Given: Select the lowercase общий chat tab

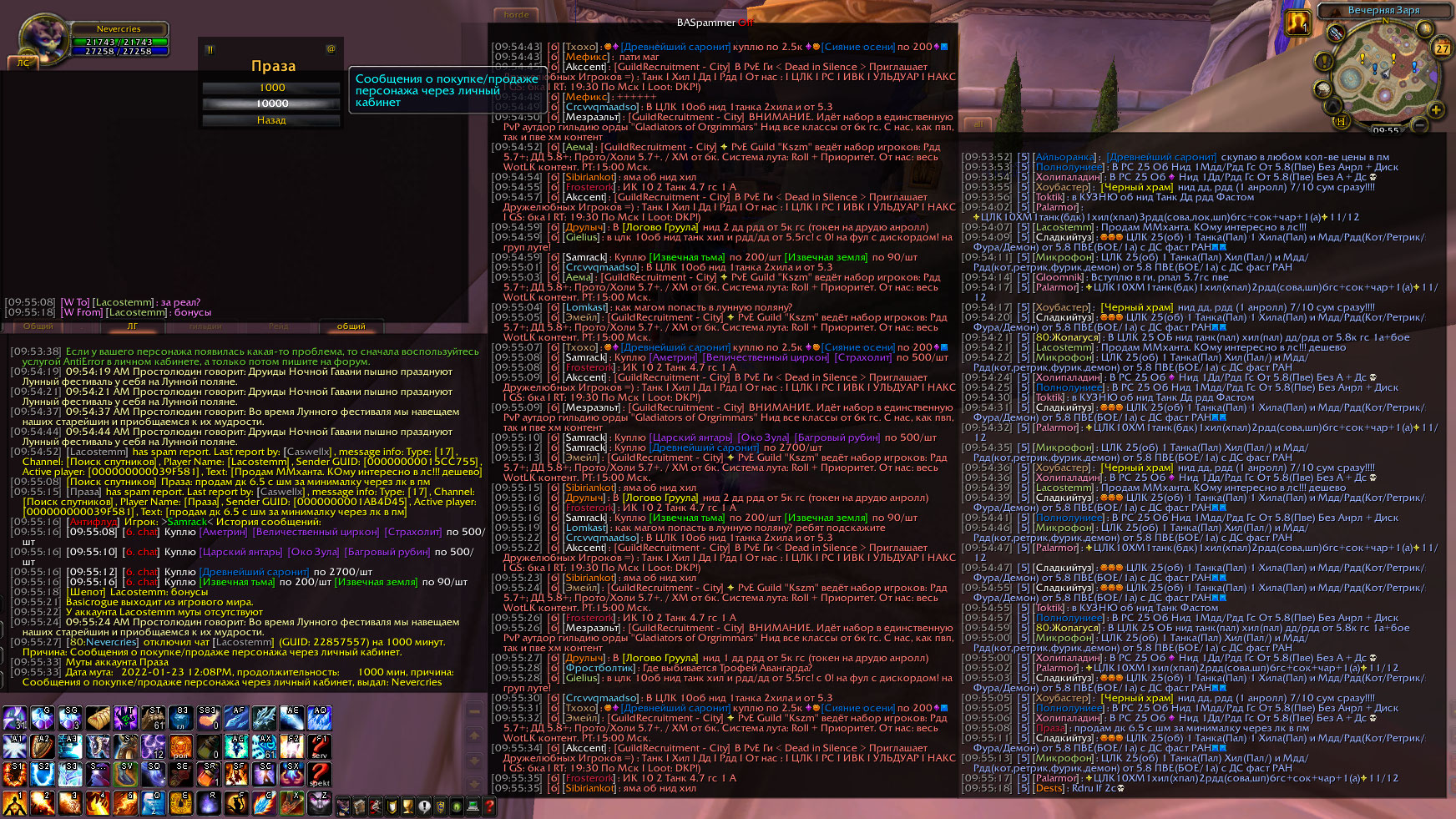Looking at the screenshot, I should [x=351, y=326].
